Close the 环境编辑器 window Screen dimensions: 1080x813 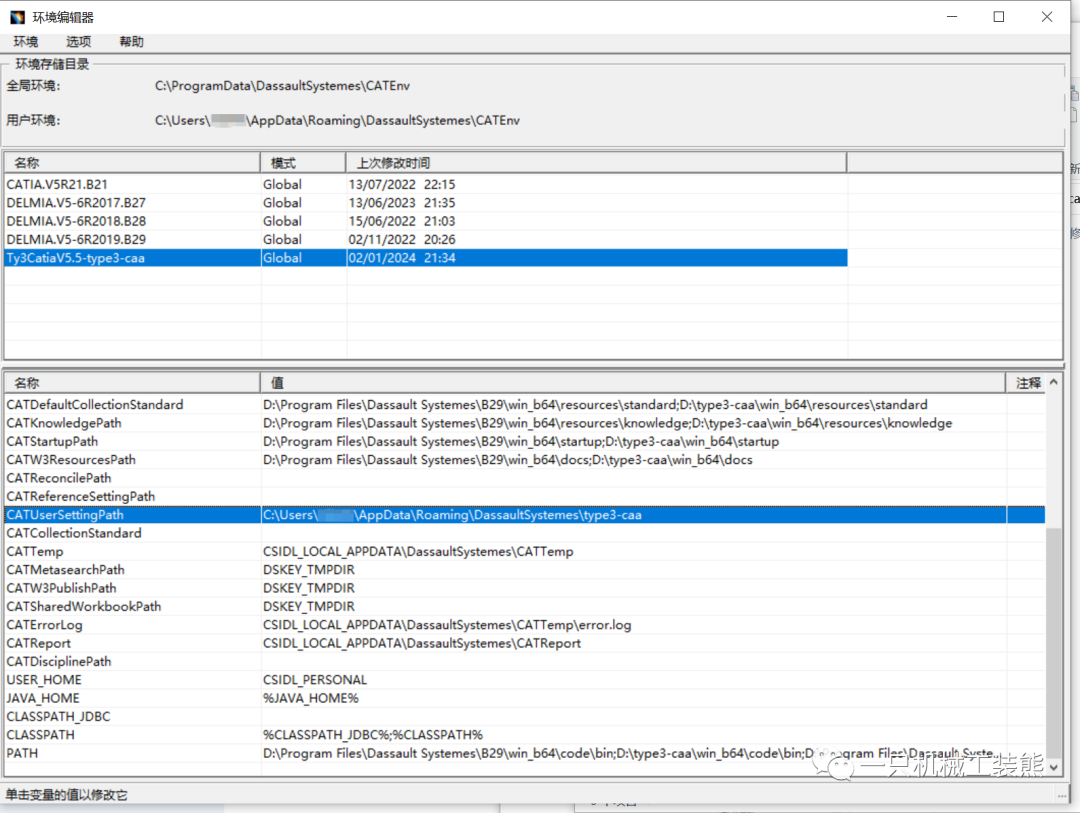click(x=1047, y=17)
